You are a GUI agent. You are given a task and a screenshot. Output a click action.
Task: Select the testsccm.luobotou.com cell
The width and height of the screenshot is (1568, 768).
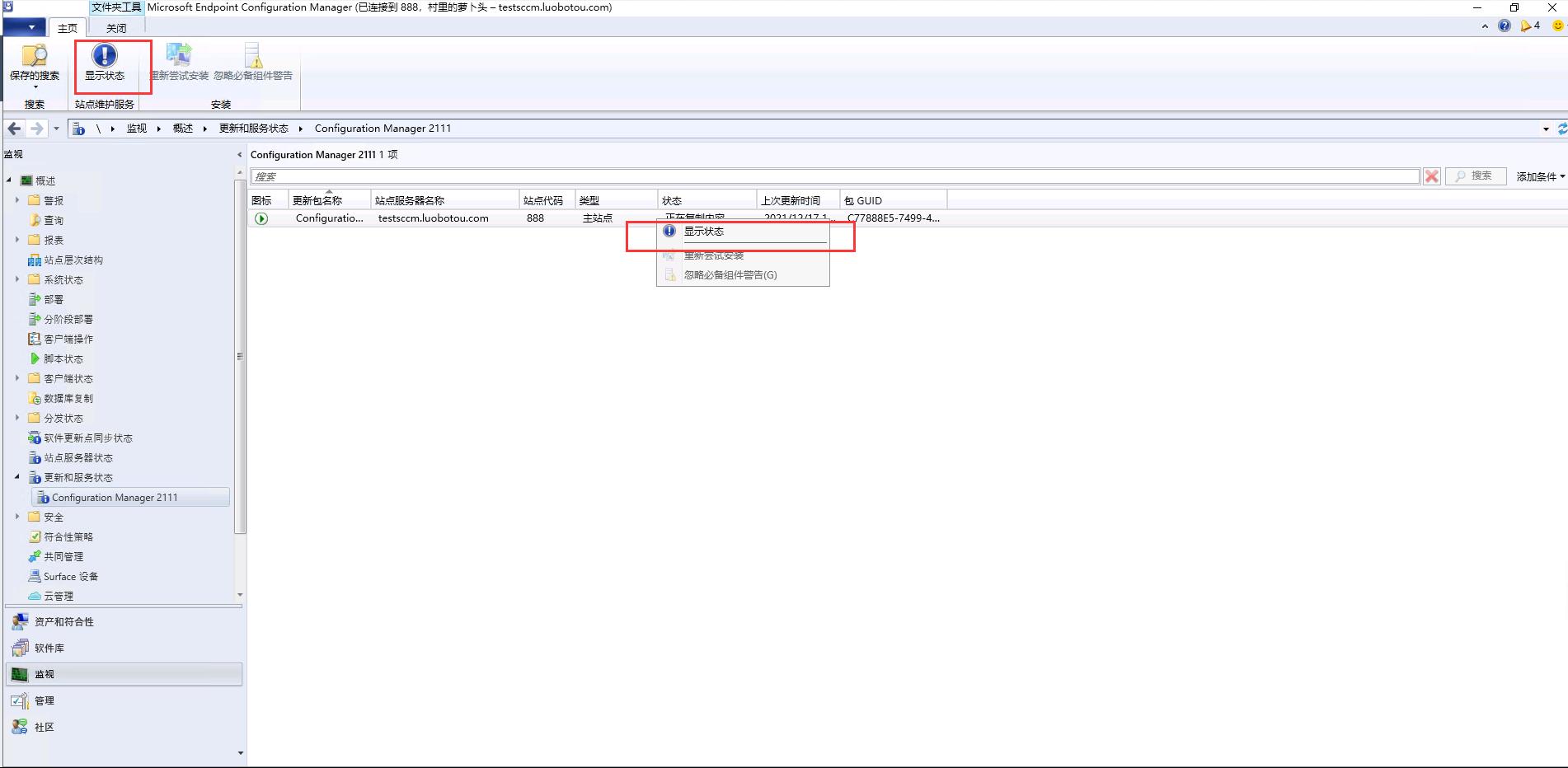coord(434,218)
